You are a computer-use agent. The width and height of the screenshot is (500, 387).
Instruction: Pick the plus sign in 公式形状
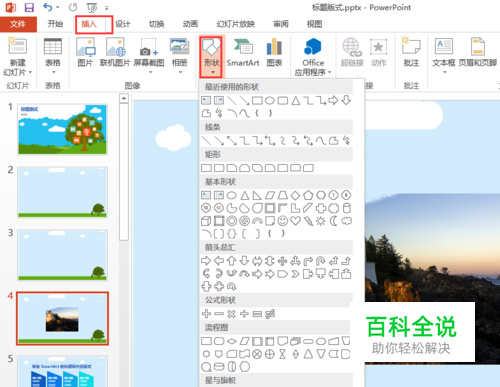pos(206,314)
